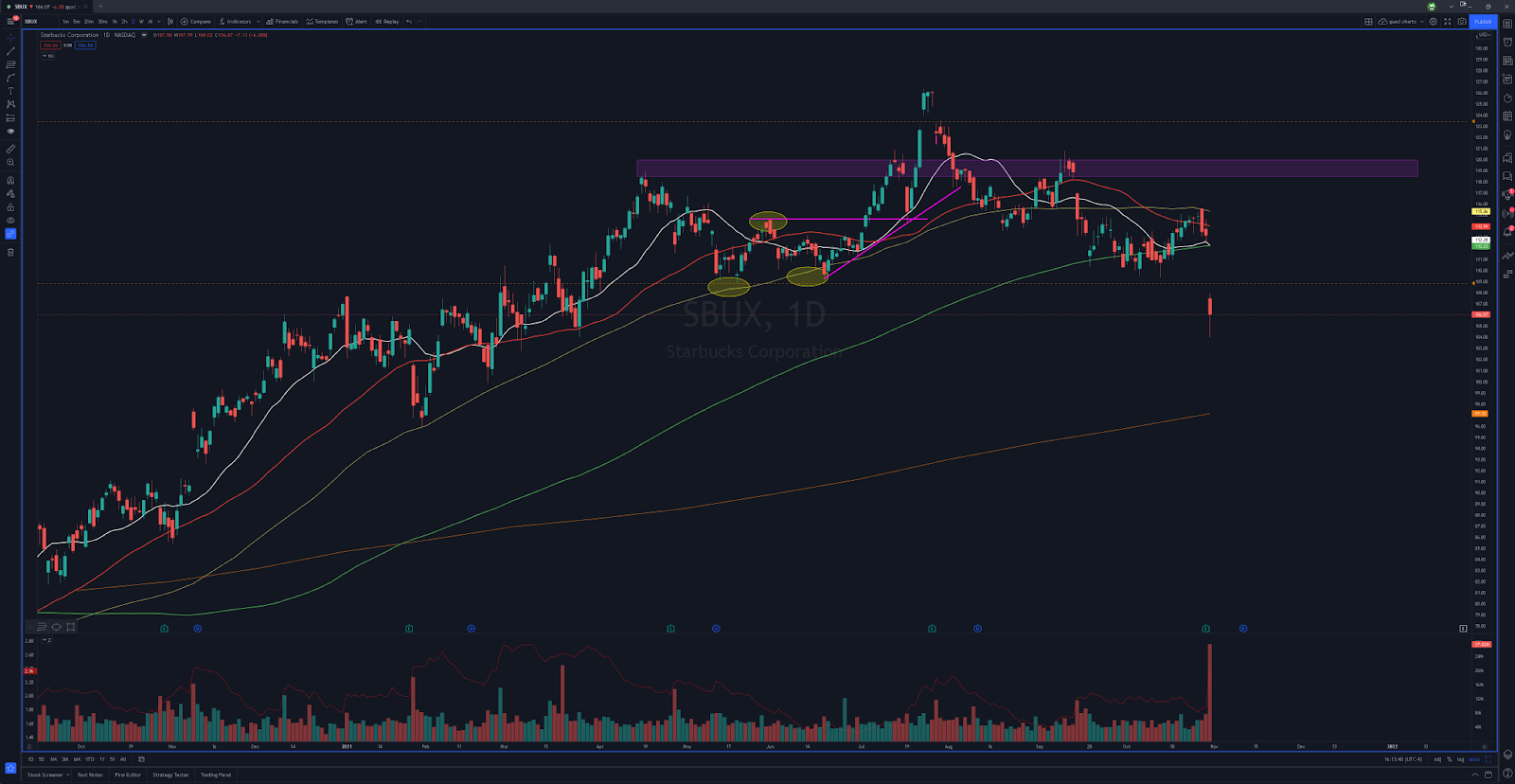Open the Pine Editor tab

(x=128, y=775)
